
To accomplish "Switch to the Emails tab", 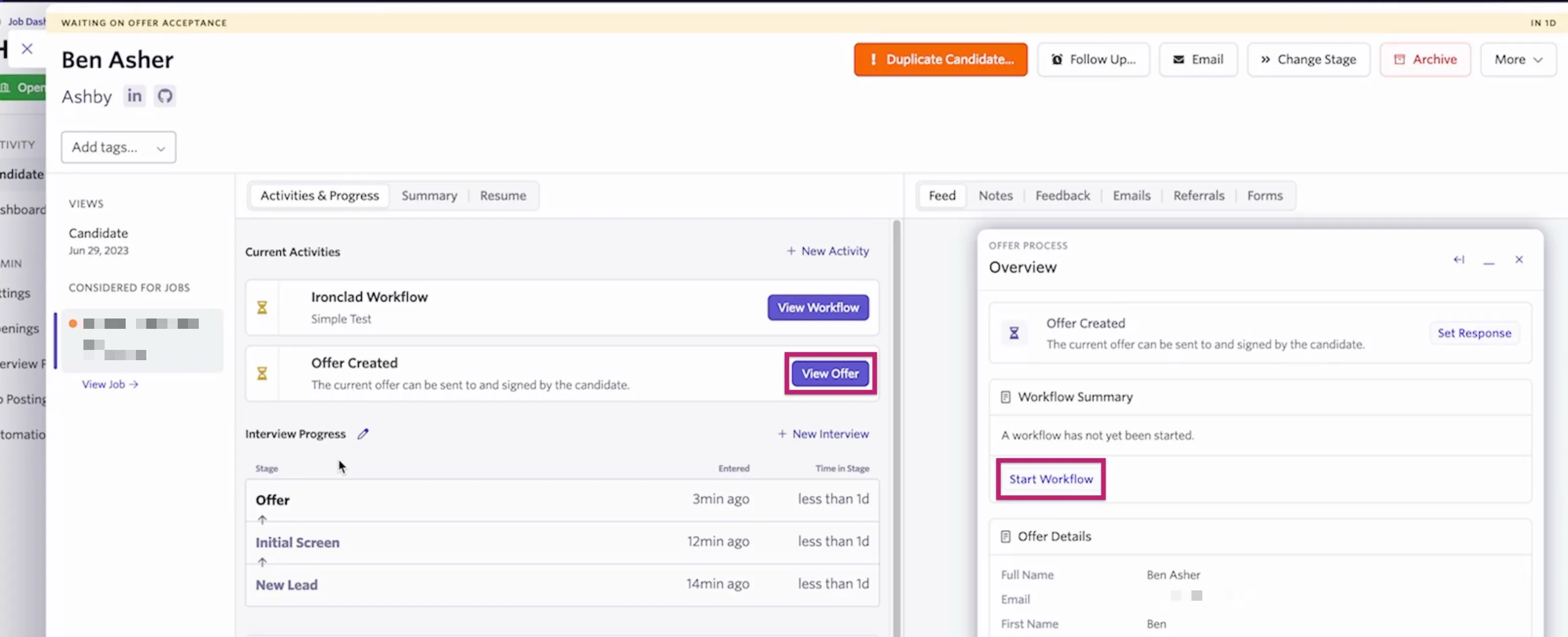I will click(x=1131, y=196).
